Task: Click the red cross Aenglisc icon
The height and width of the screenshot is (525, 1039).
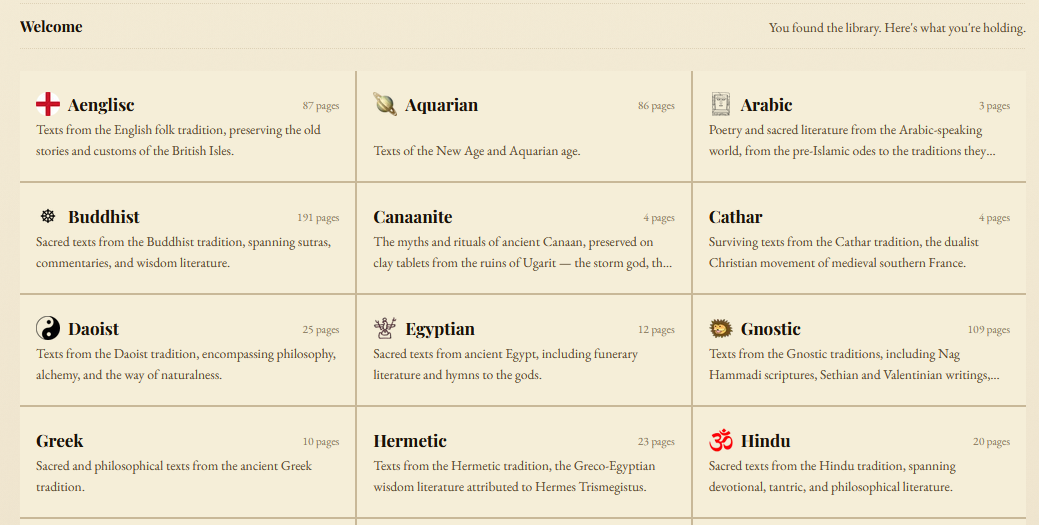Action: 48,104
